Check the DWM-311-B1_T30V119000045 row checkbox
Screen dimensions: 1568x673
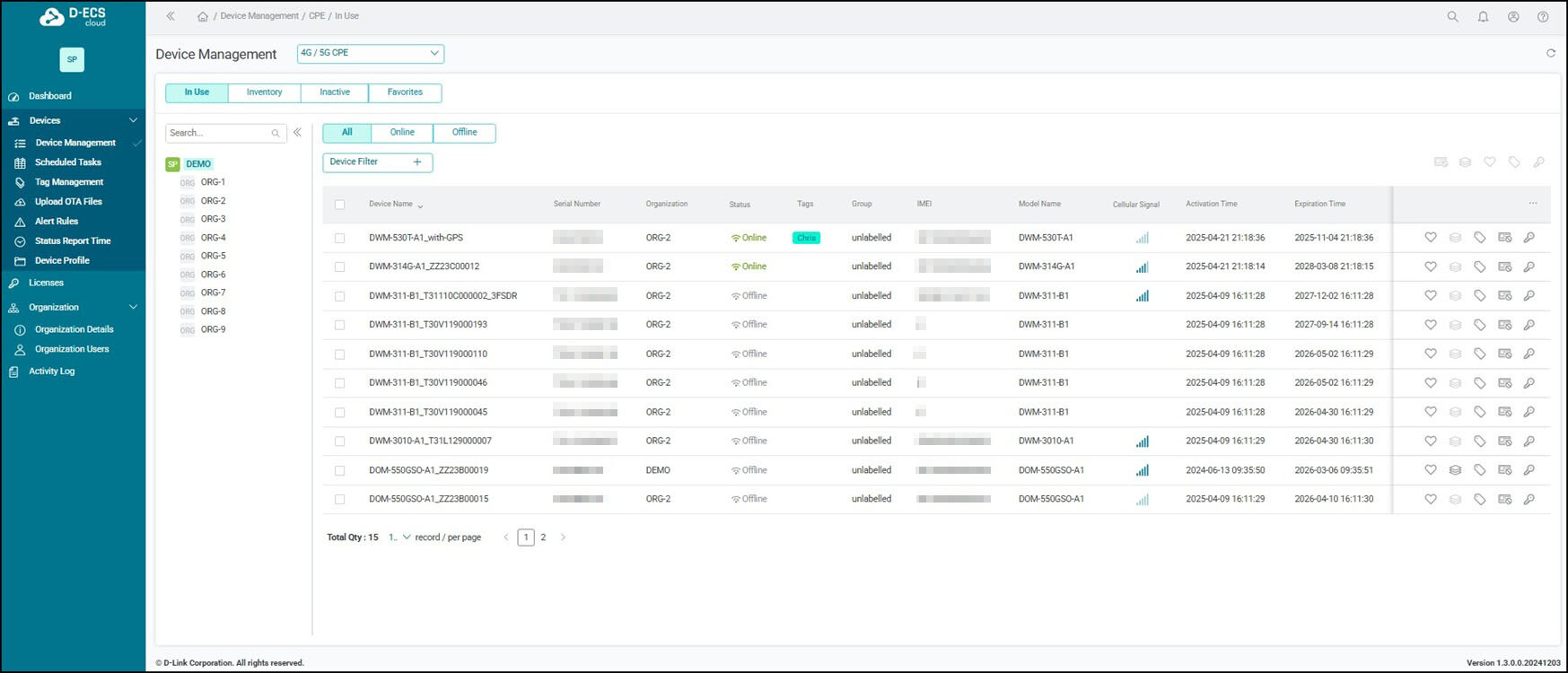click(339, 412)
